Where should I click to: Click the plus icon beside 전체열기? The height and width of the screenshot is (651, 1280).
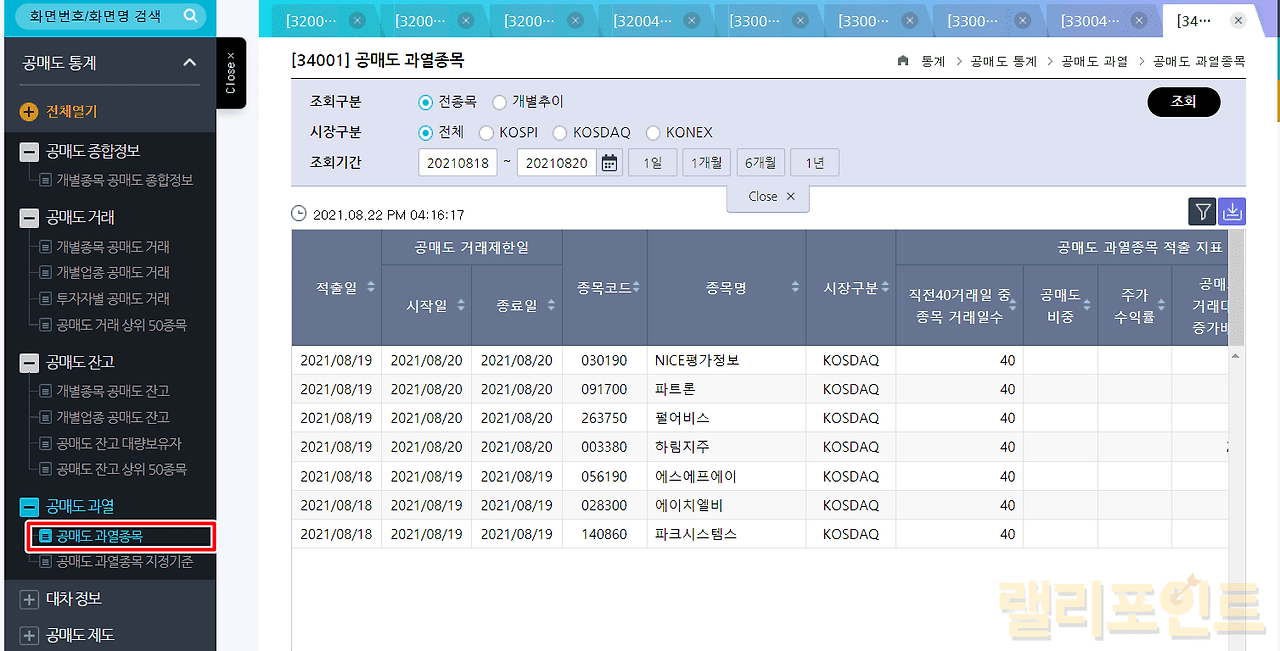[29, 112]
